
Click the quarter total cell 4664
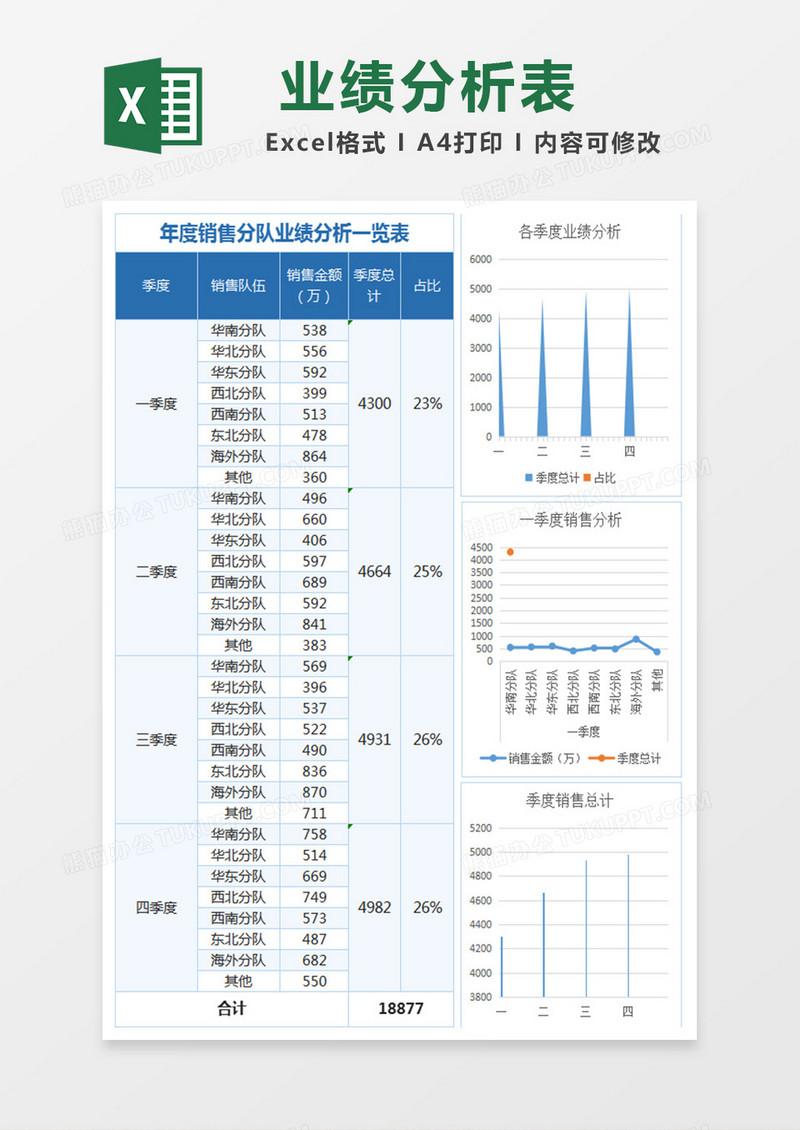coord(375,572)
